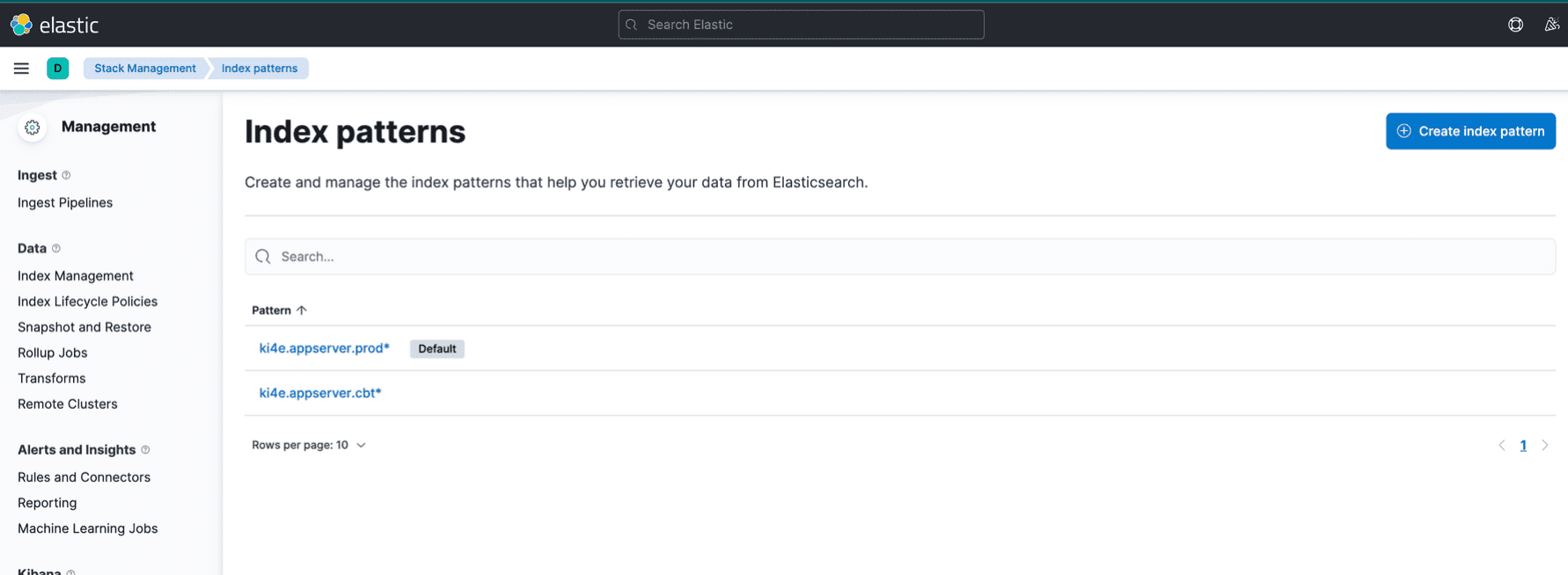Focus the Search Elastic input field
Image resolution: width=1568 pixels, height=575 pixels.
point(801,25)
